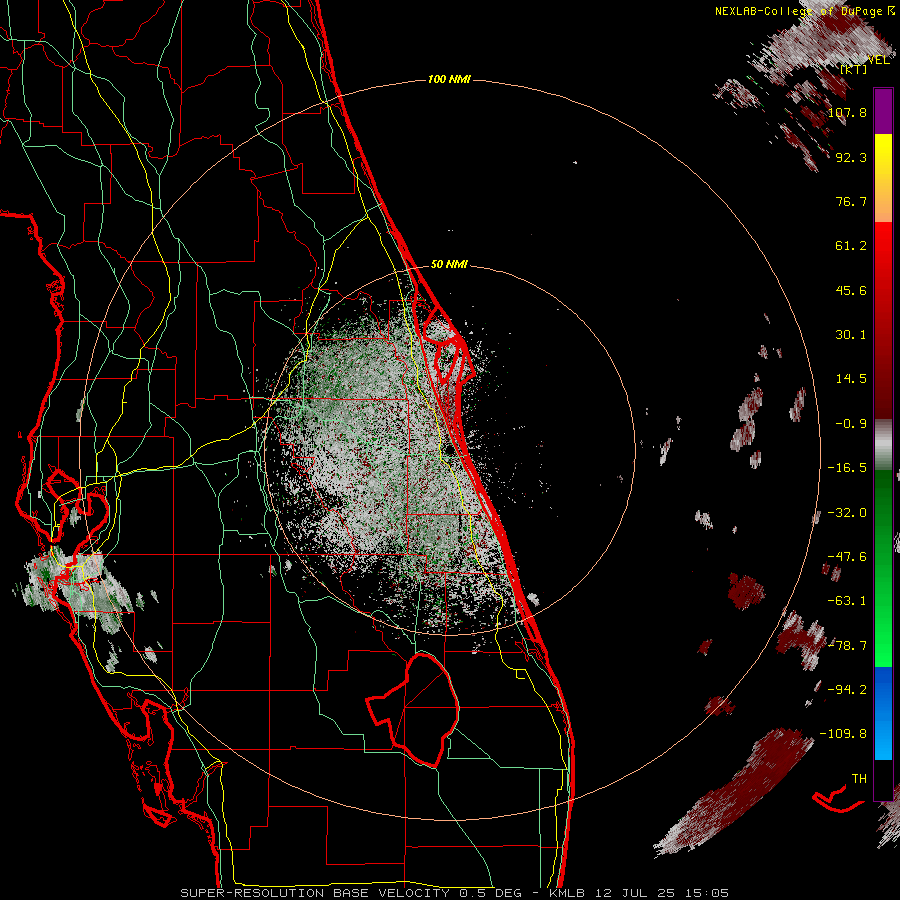This screenshot has height=900, width=900.
Task: Click the -78.7 velocity scale value
Action: [847, 646]
